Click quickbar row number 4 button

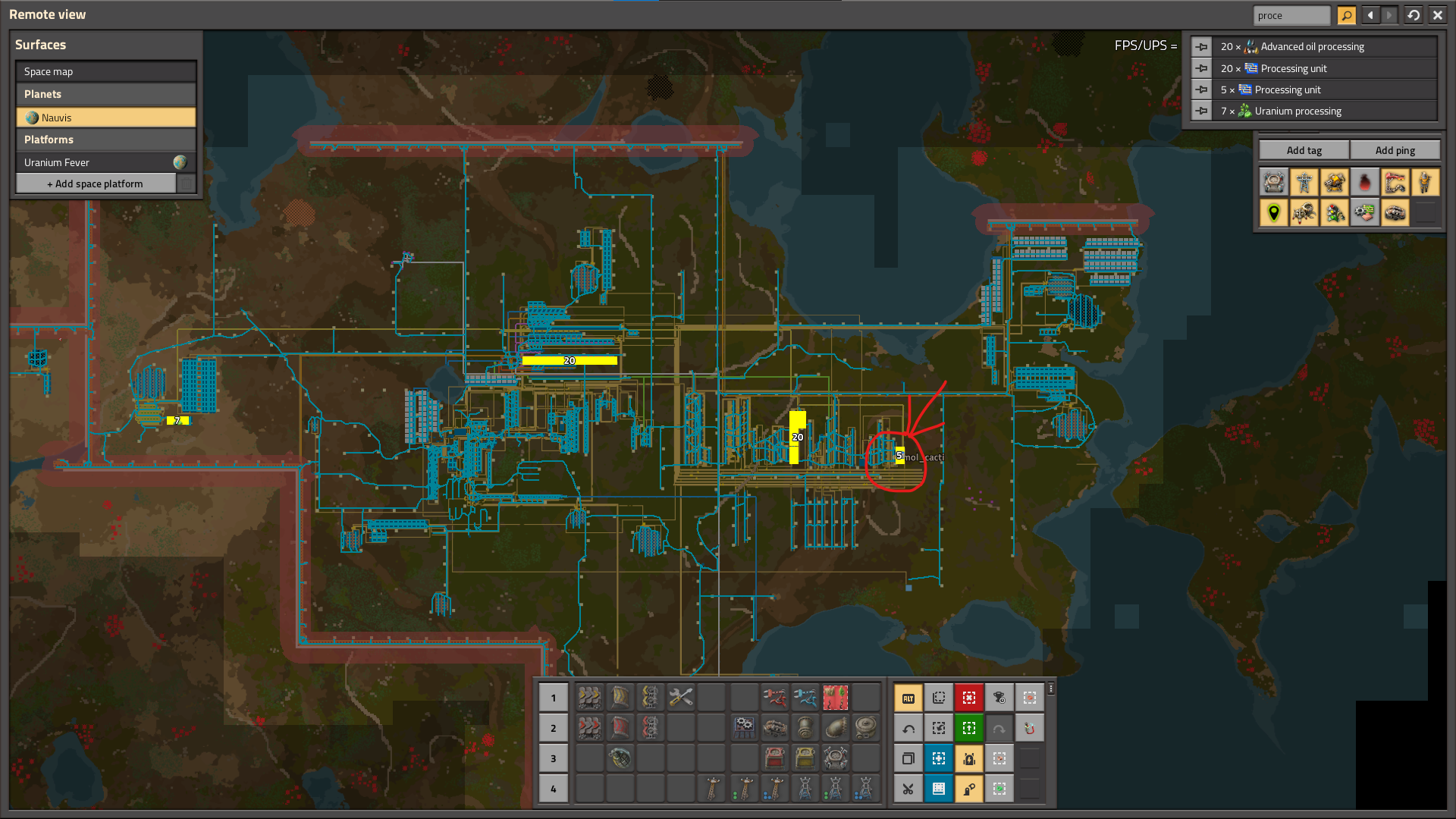tap(554, 789)
